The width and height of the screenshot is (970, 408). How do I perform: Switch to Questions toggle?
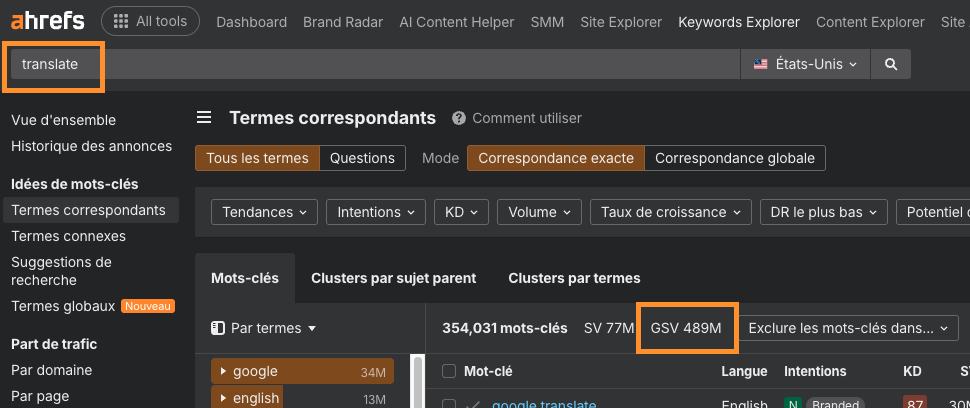click(363, 158)
